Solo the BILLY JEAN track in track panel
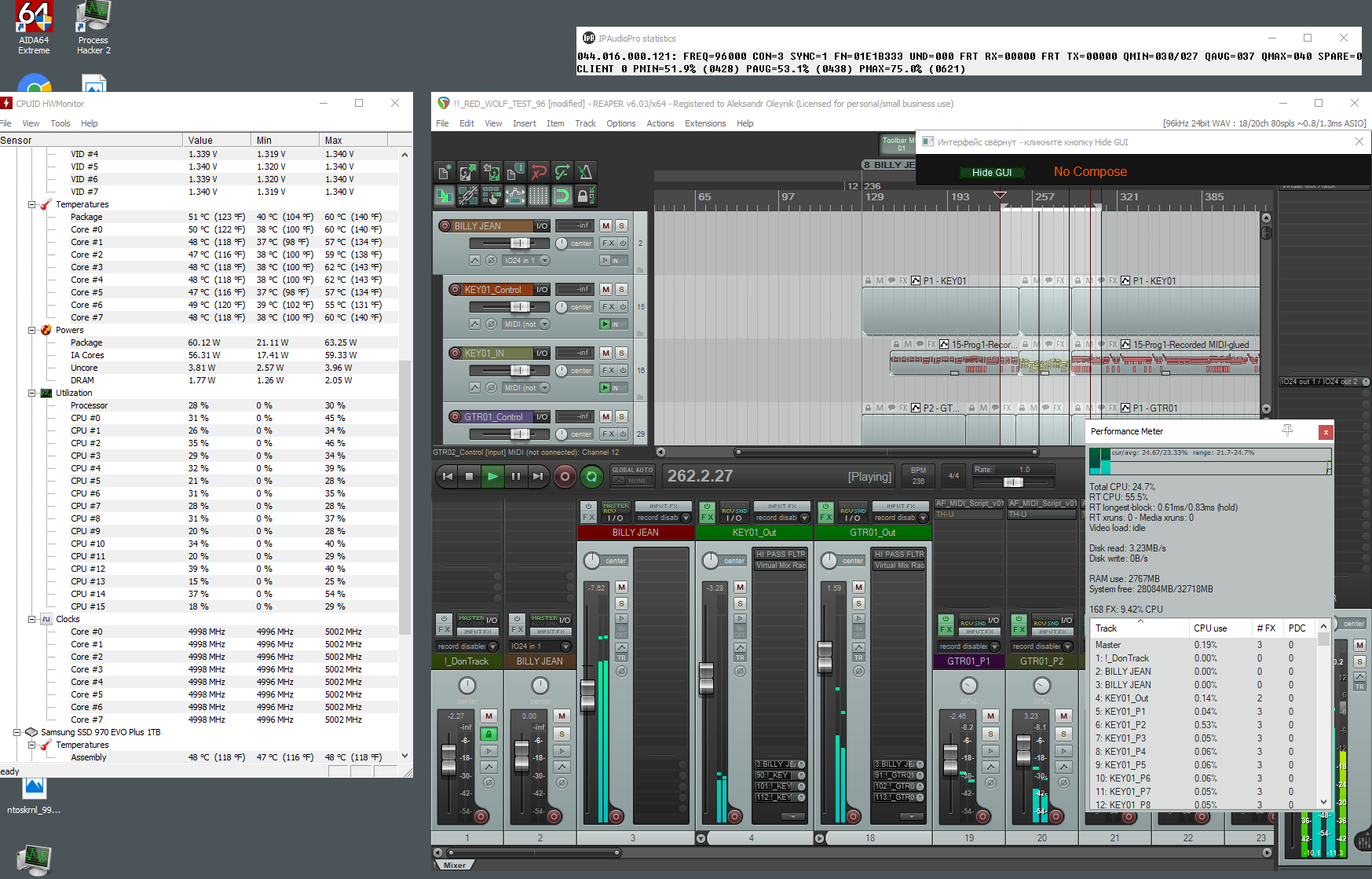Screen dimensions: 1372x879 point(621,225)
